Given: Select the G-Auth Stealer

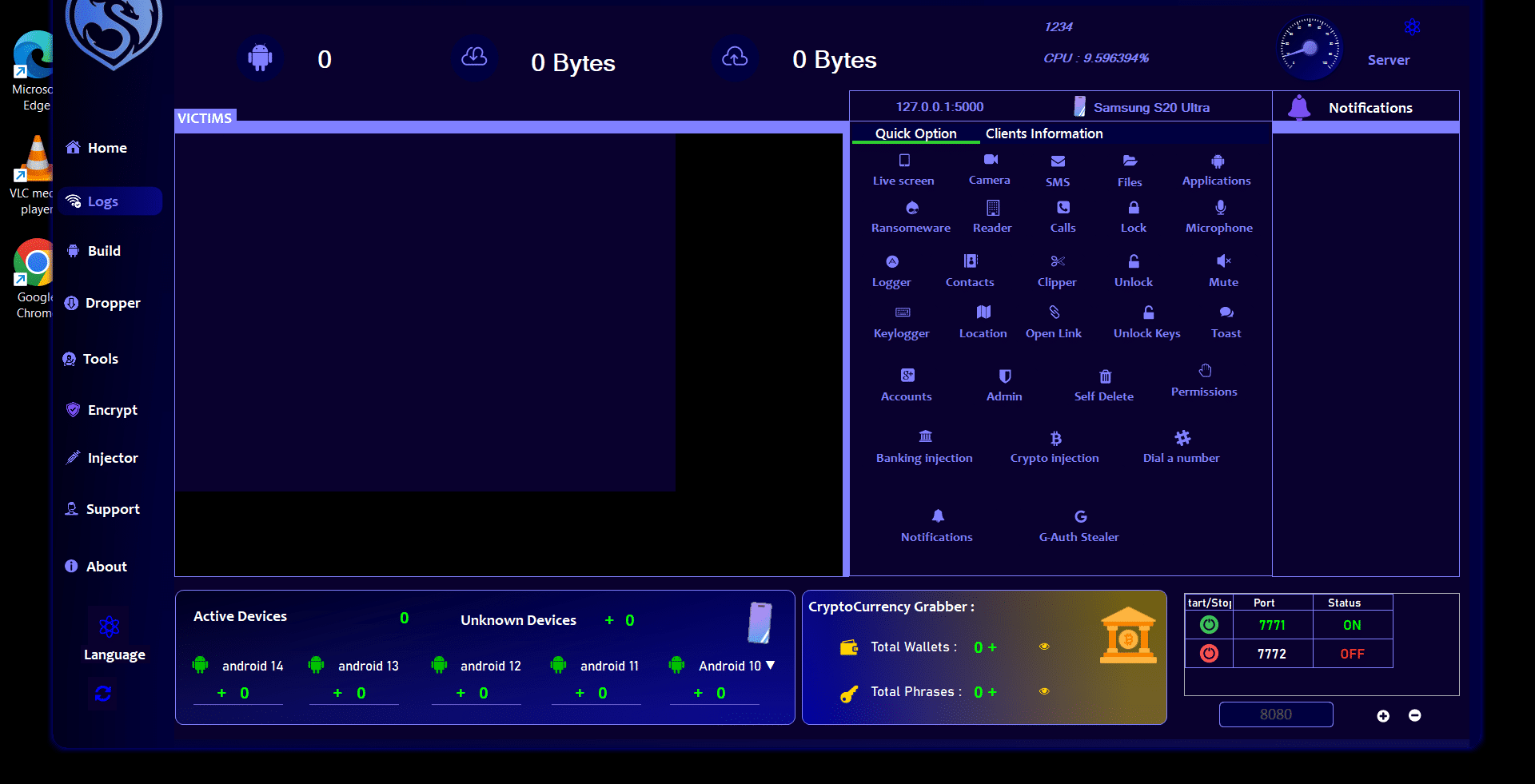Looking at the screenshot, I should 1078,525.
